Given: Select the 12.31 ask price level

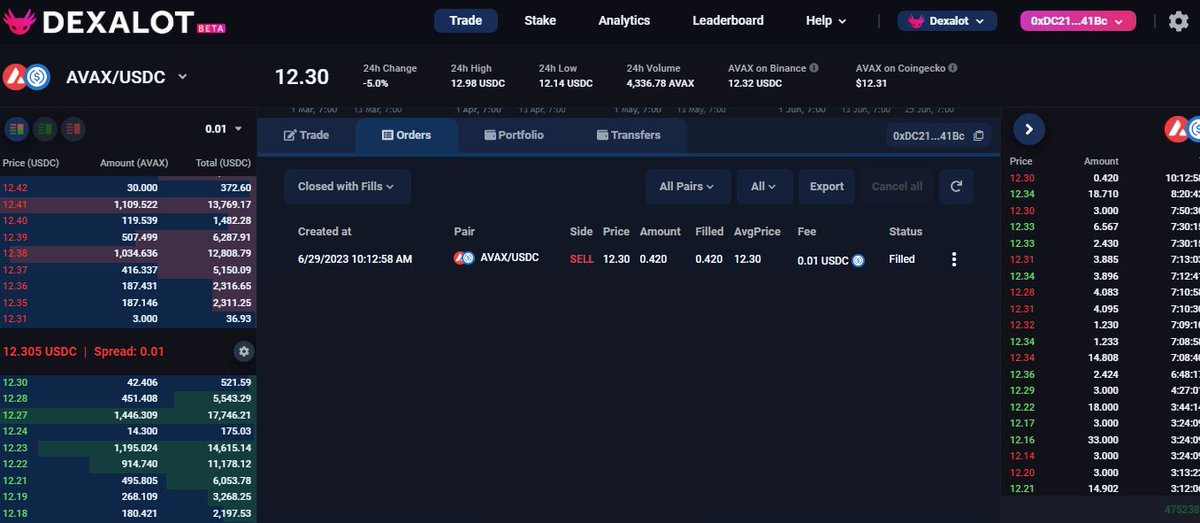Looking at the screenshot, I should click(128, 318).
